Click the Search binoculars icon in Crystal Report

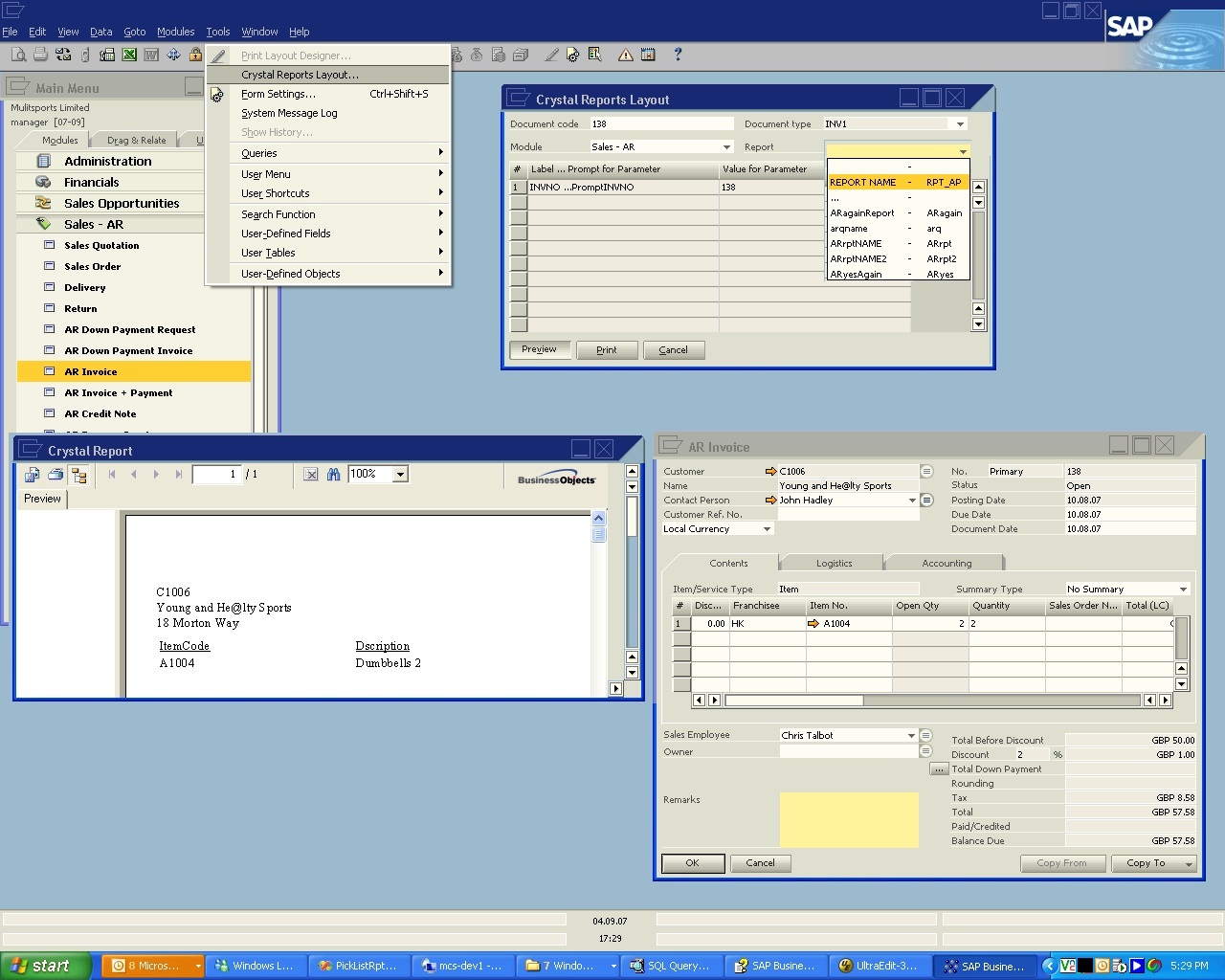pyautogui.click(x=333, y=474)
